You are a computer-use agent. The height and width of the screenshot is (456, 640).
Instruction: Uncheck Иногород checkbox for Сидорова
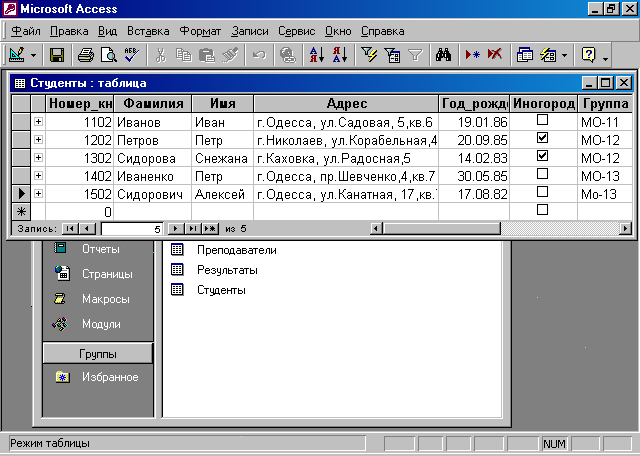click(542, 156)
